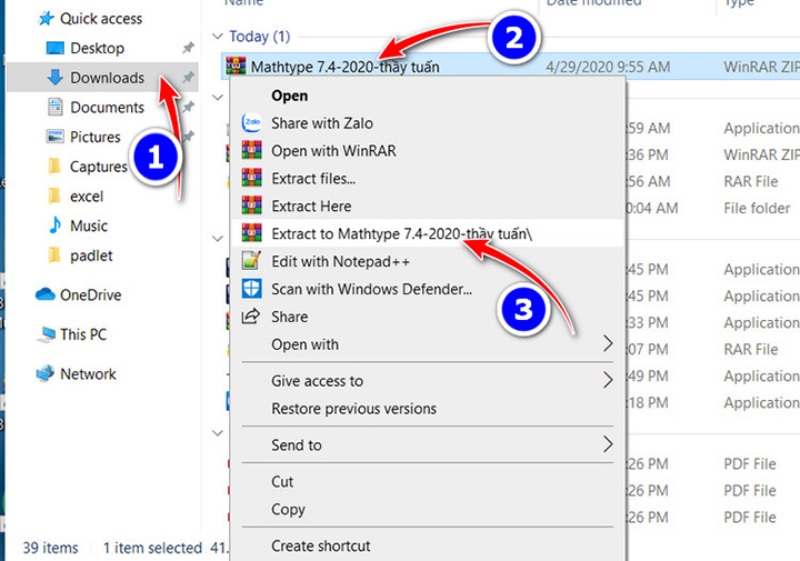Expand the Send to submenu arrow

(x=607, y=445)
